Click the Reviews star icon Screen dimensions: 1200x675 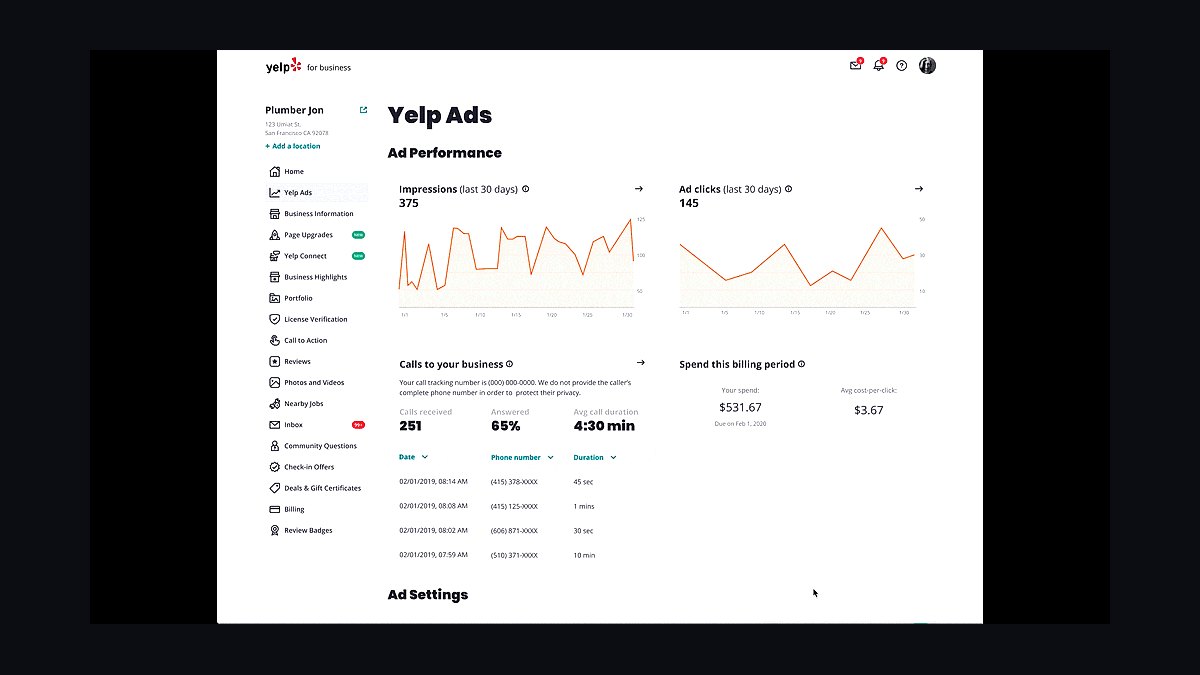click(275, 361)
